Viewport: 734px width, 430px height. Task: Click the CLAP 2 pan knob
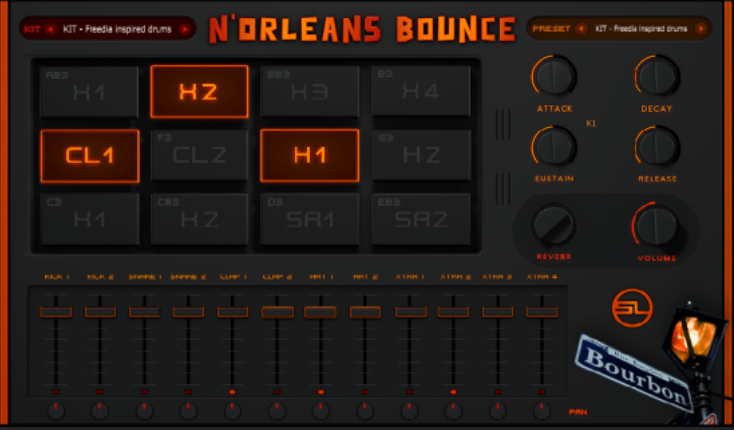click(277, 411)
